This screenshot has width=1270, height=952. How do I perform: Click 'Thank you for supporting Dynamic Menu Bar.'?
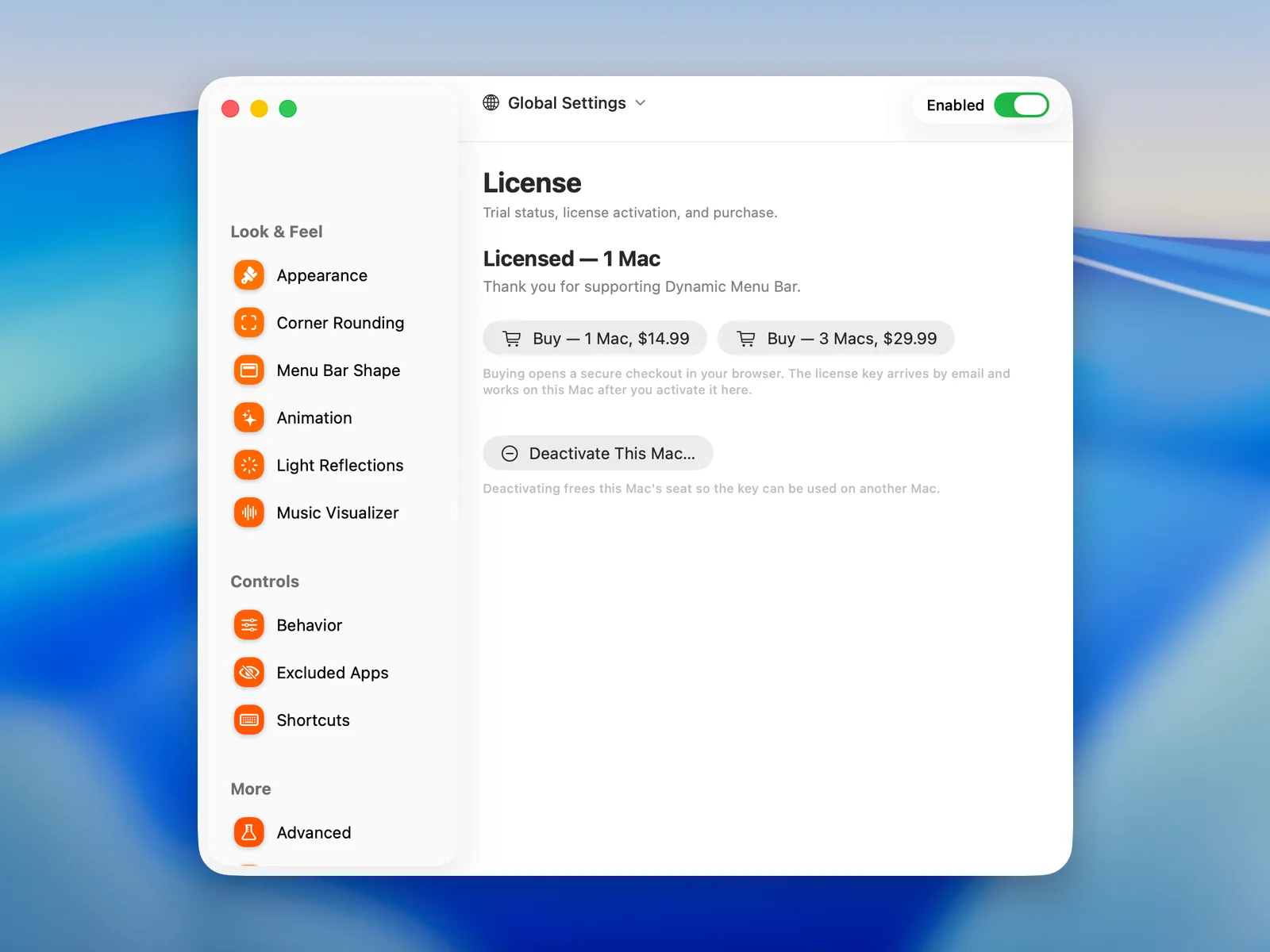coord(641,286)
